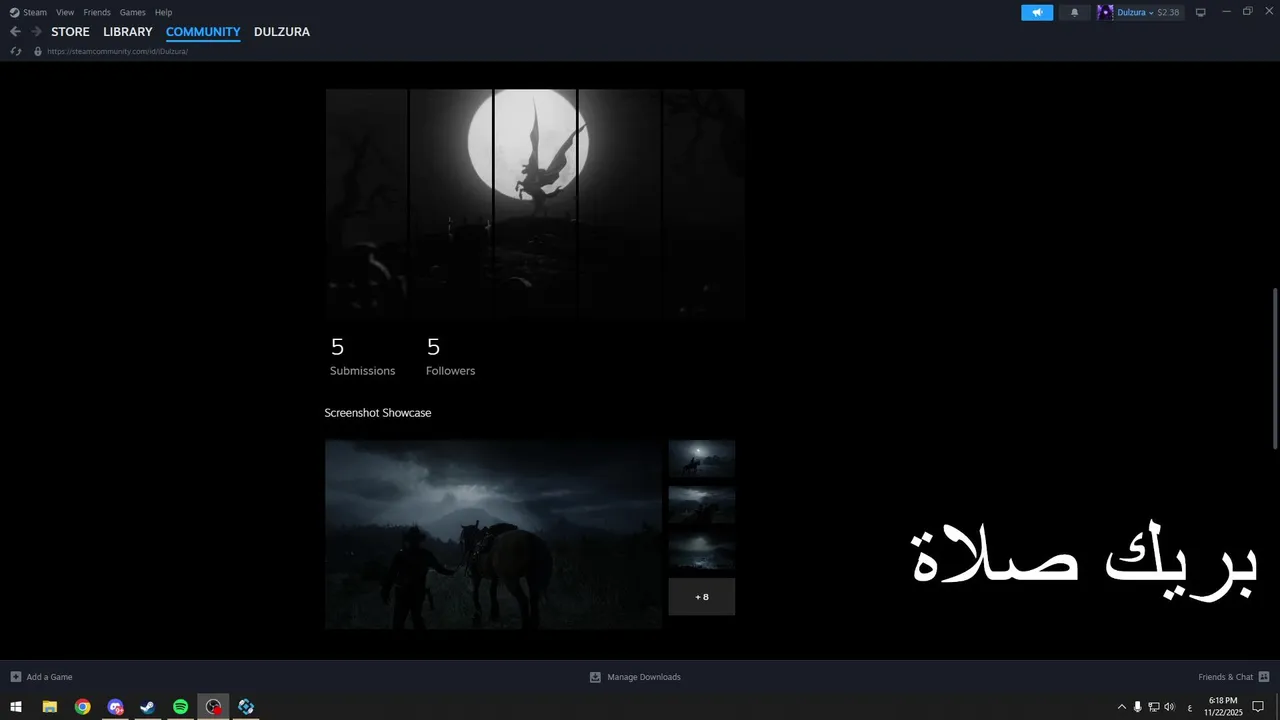
Task: Enter Big Picture mode with the monitor icon
Action: click(x=1201, y=12)
